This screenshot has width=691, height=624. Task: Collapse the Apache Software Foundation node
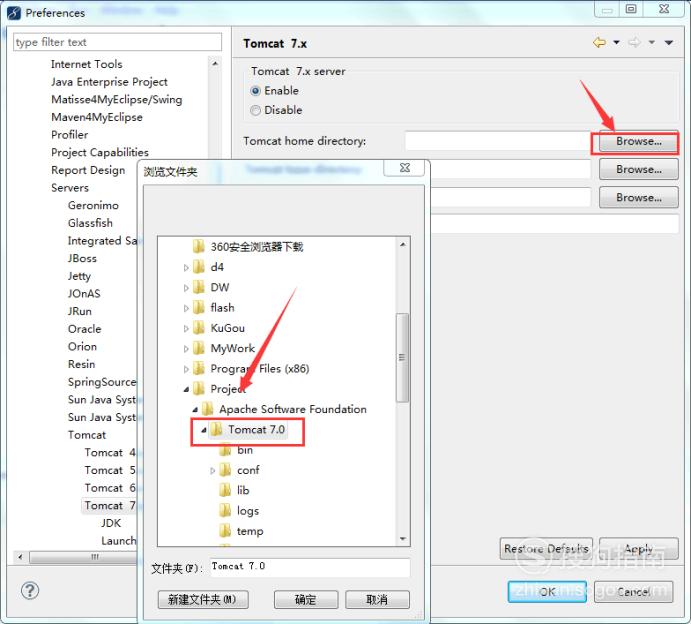point(195,409)
